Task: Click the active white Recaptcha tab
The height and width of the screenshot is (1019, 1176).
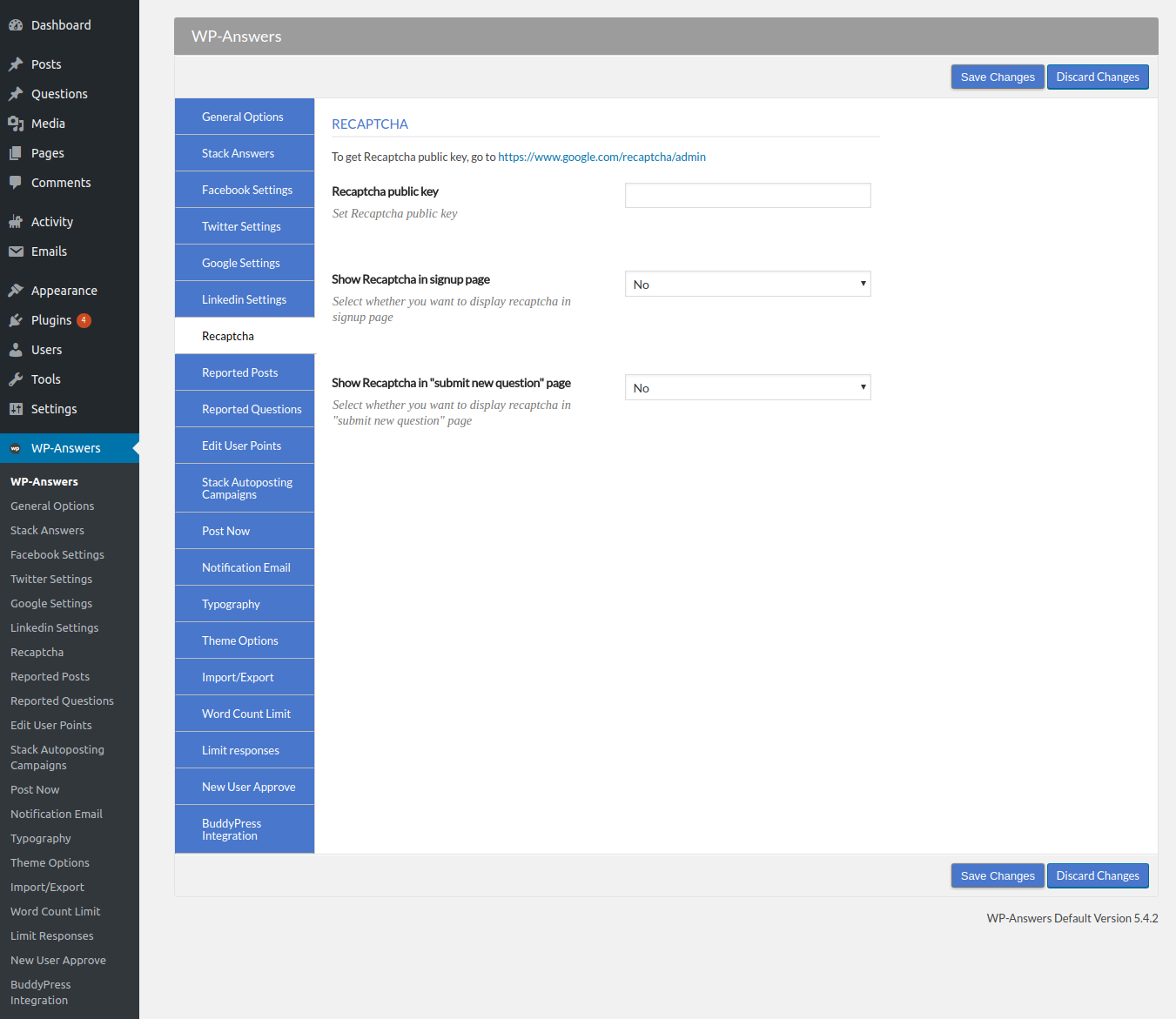Action: tap(245, 336)
